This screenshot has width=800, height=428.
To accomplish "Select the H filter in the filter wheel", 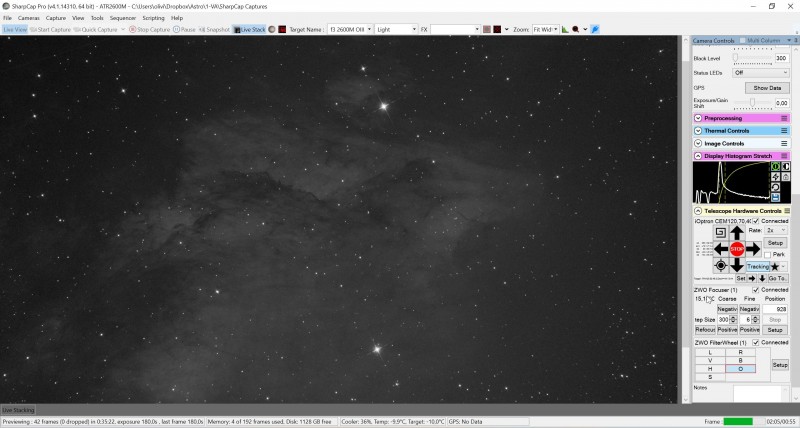I will pos(710,369).
